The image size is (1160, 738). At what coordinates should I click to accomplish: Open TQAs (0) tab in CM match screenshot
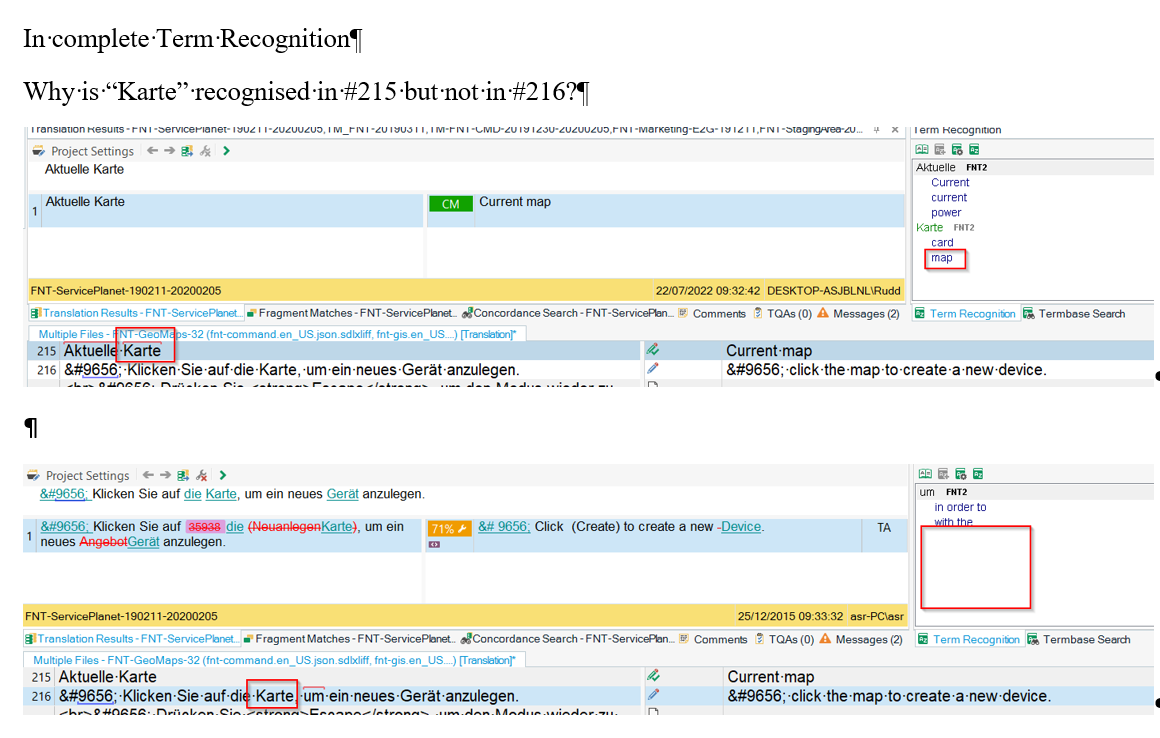(783, 314)
